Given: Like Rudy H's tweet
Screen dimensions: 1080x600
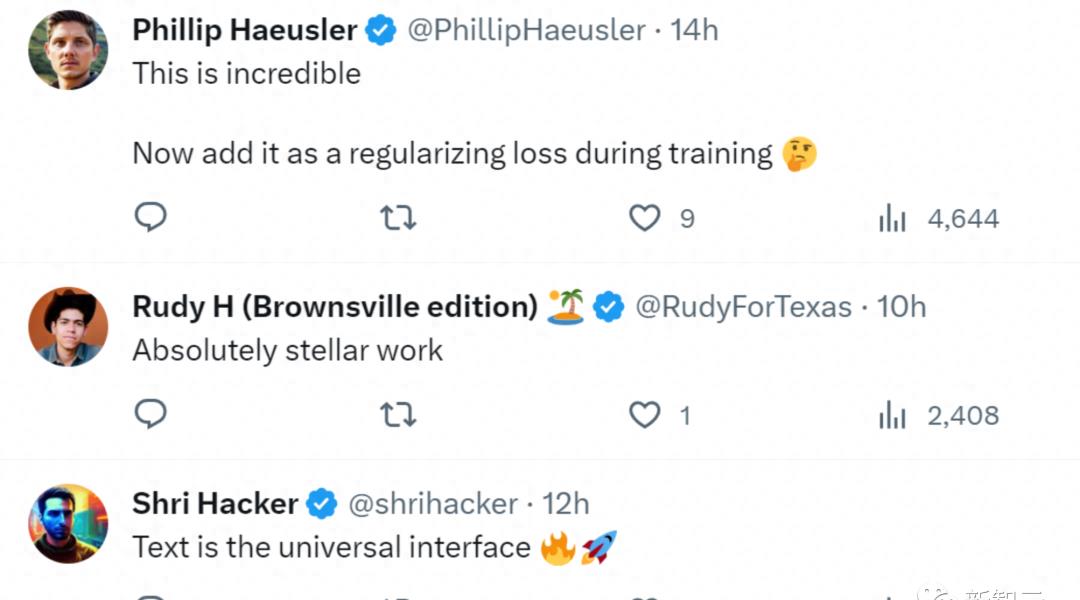Looking at the screenshot, I should (645, 414).
